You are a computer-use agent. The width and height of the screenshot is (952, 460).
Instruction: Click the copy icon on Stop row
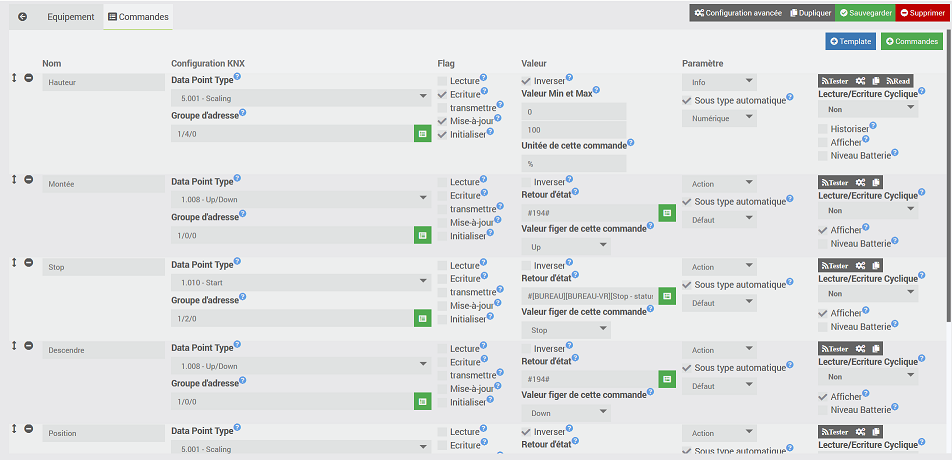pos(876,265)
